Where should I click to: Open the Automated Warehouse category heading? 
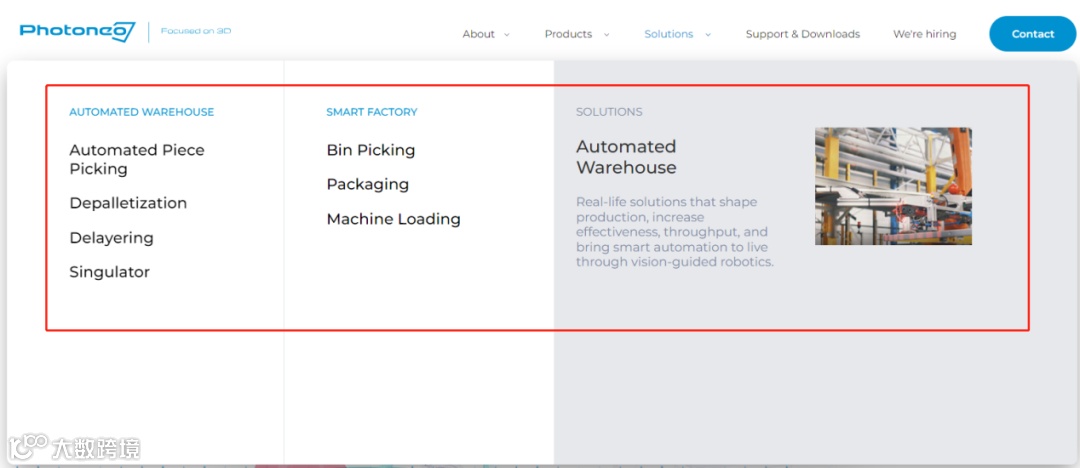(x=141, y=112)
